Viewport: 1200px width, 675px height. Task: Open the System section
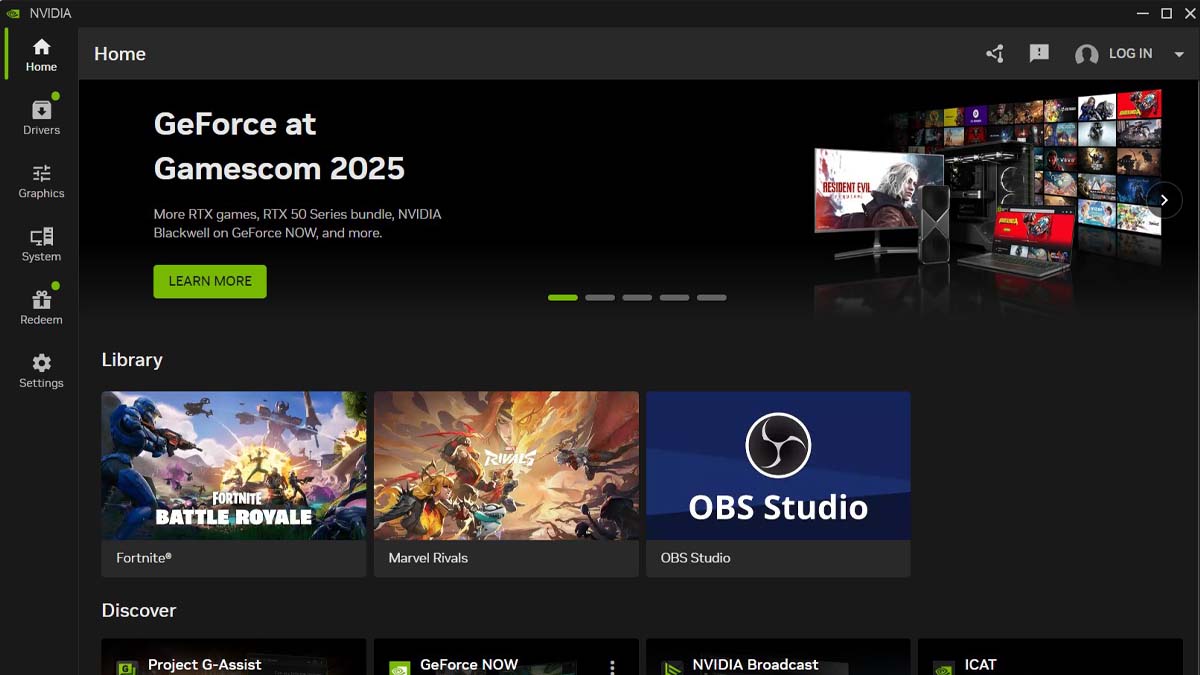point(41,244)
